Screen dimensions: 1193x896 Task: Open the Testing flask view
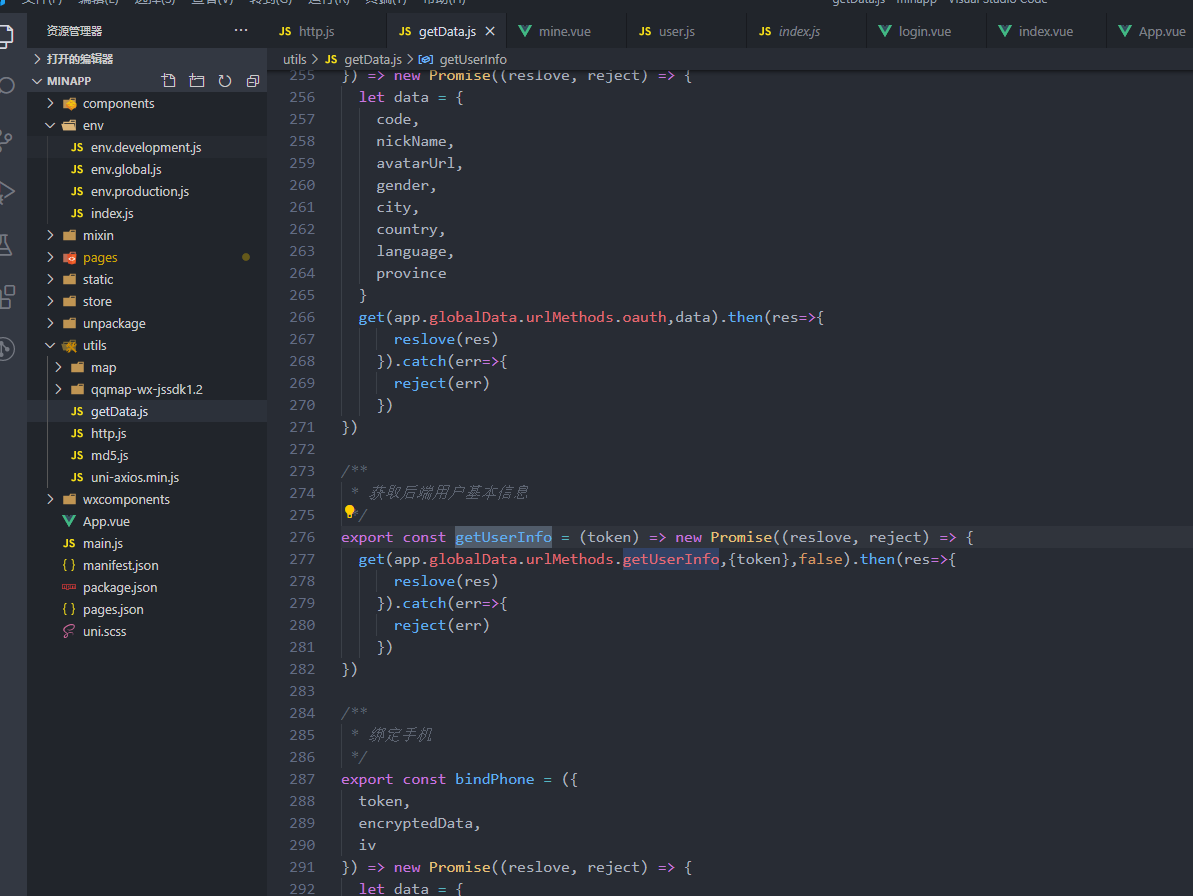(7, 245)
